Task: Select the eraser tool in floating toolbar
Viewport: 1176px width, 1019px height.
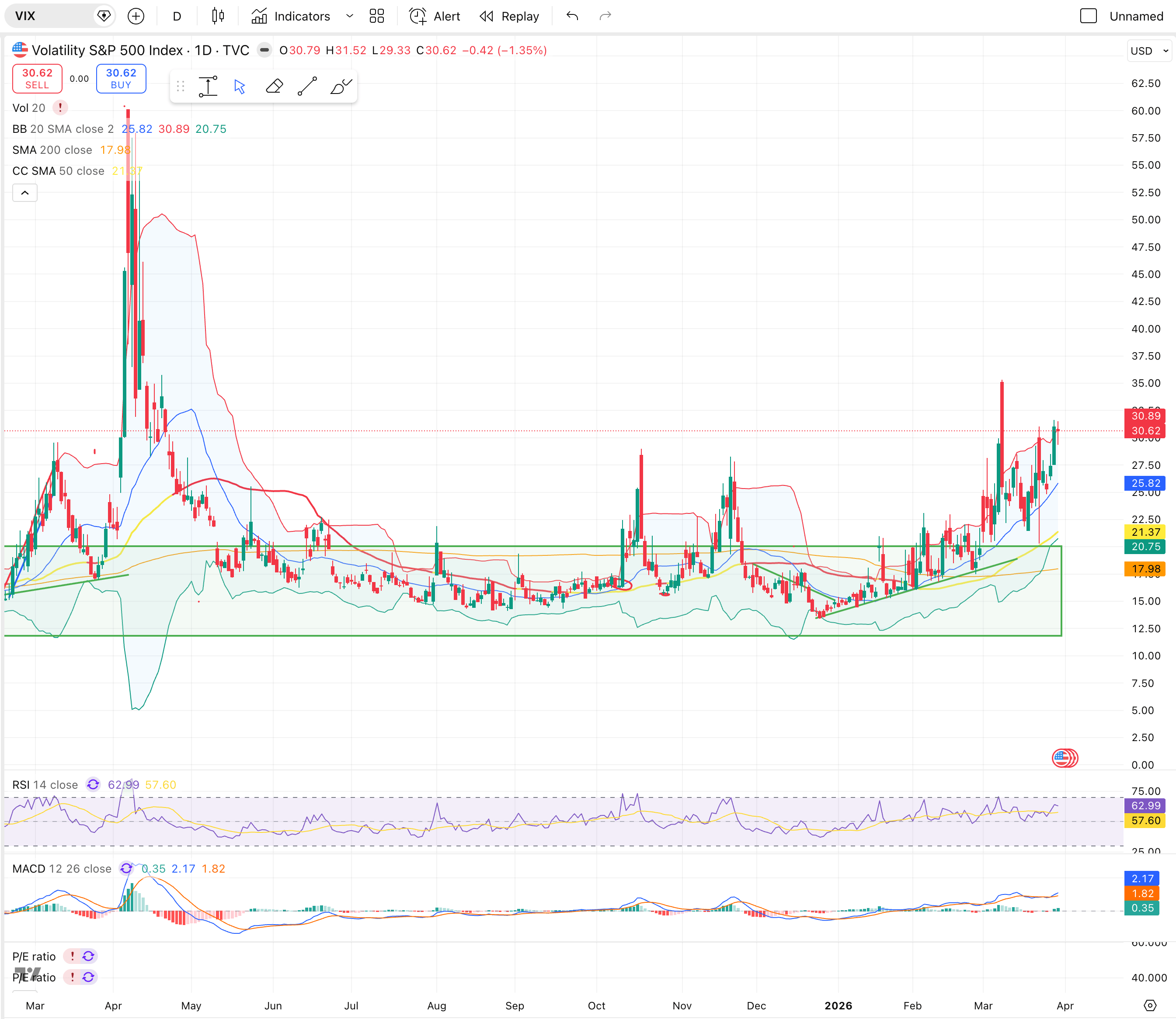Action: tap(274, 87)
